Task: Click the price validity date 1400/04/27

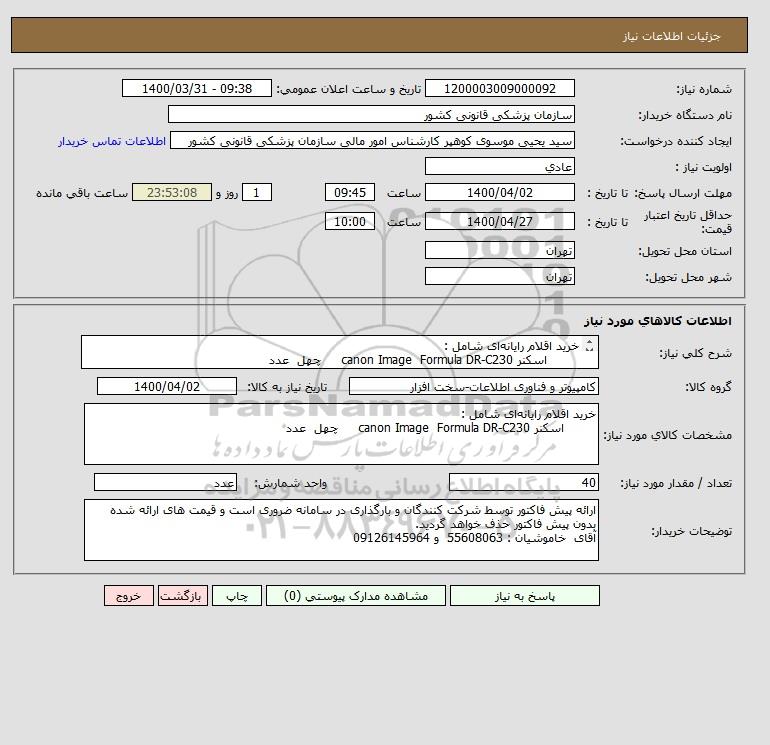Action: point(499,221)
